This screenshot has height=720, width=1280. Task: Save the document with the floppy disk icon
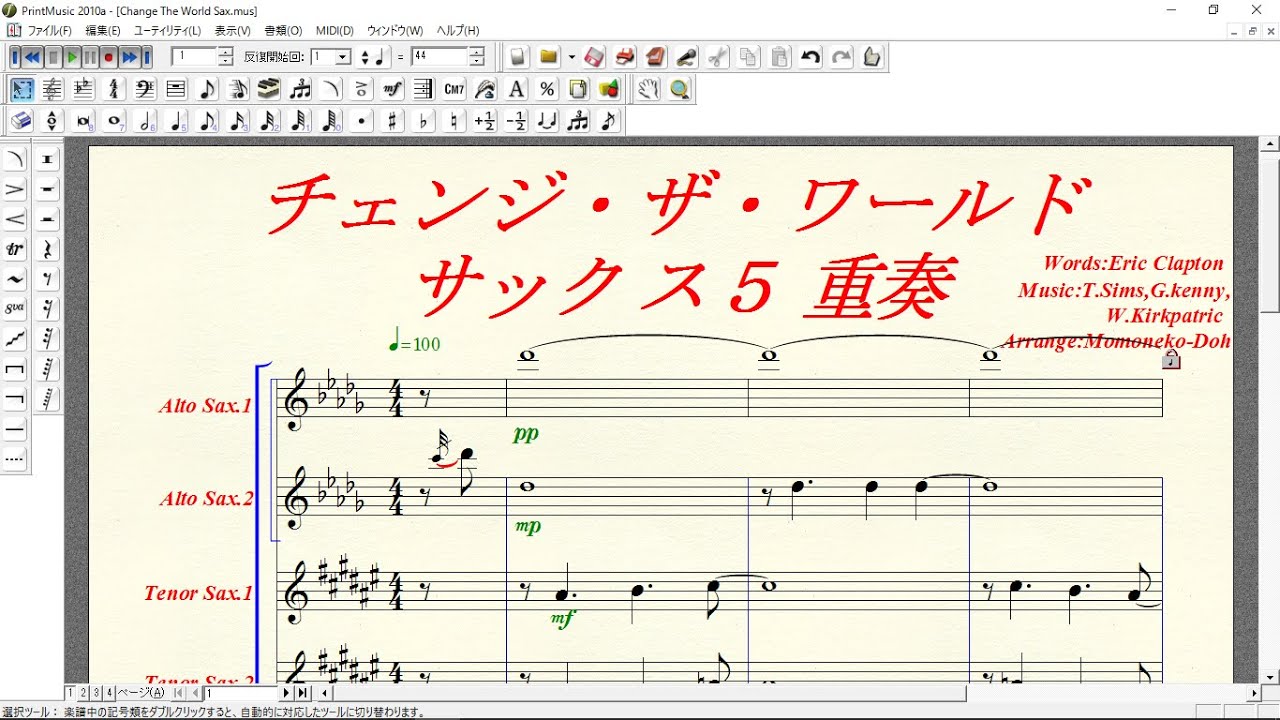coord(594,57)
